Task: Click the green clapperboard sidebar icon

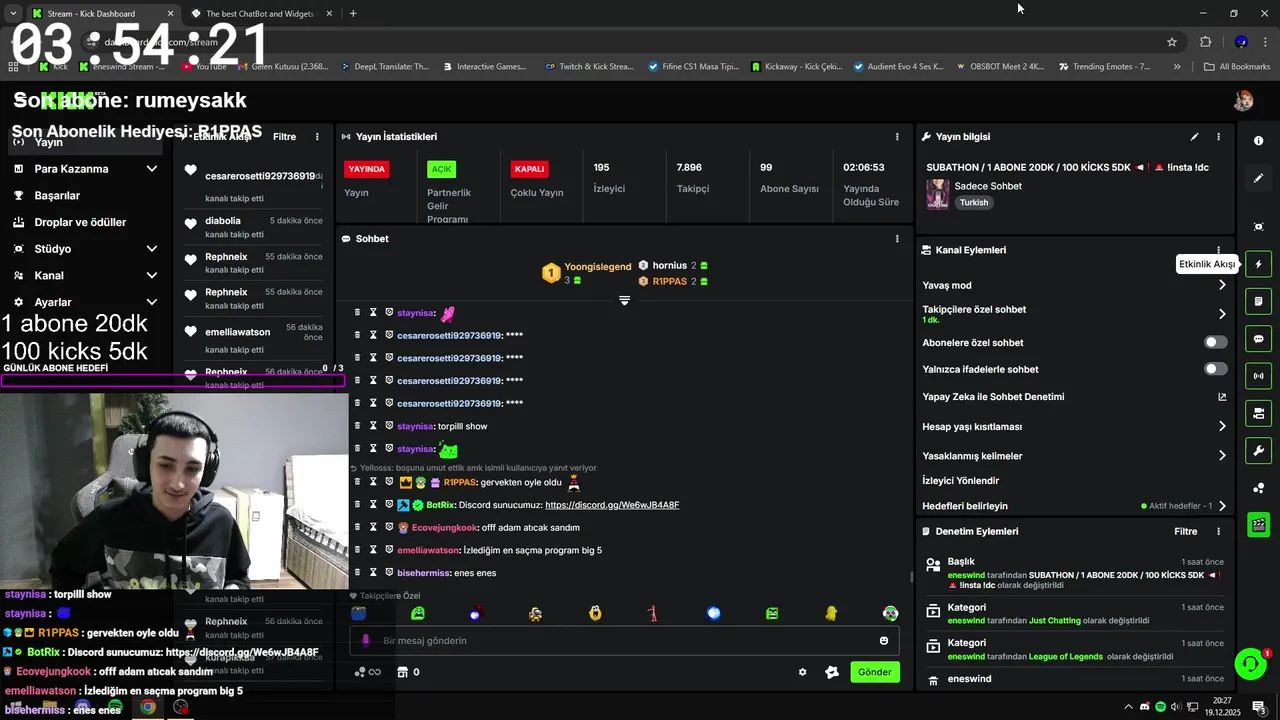Action: point(1258,524)
